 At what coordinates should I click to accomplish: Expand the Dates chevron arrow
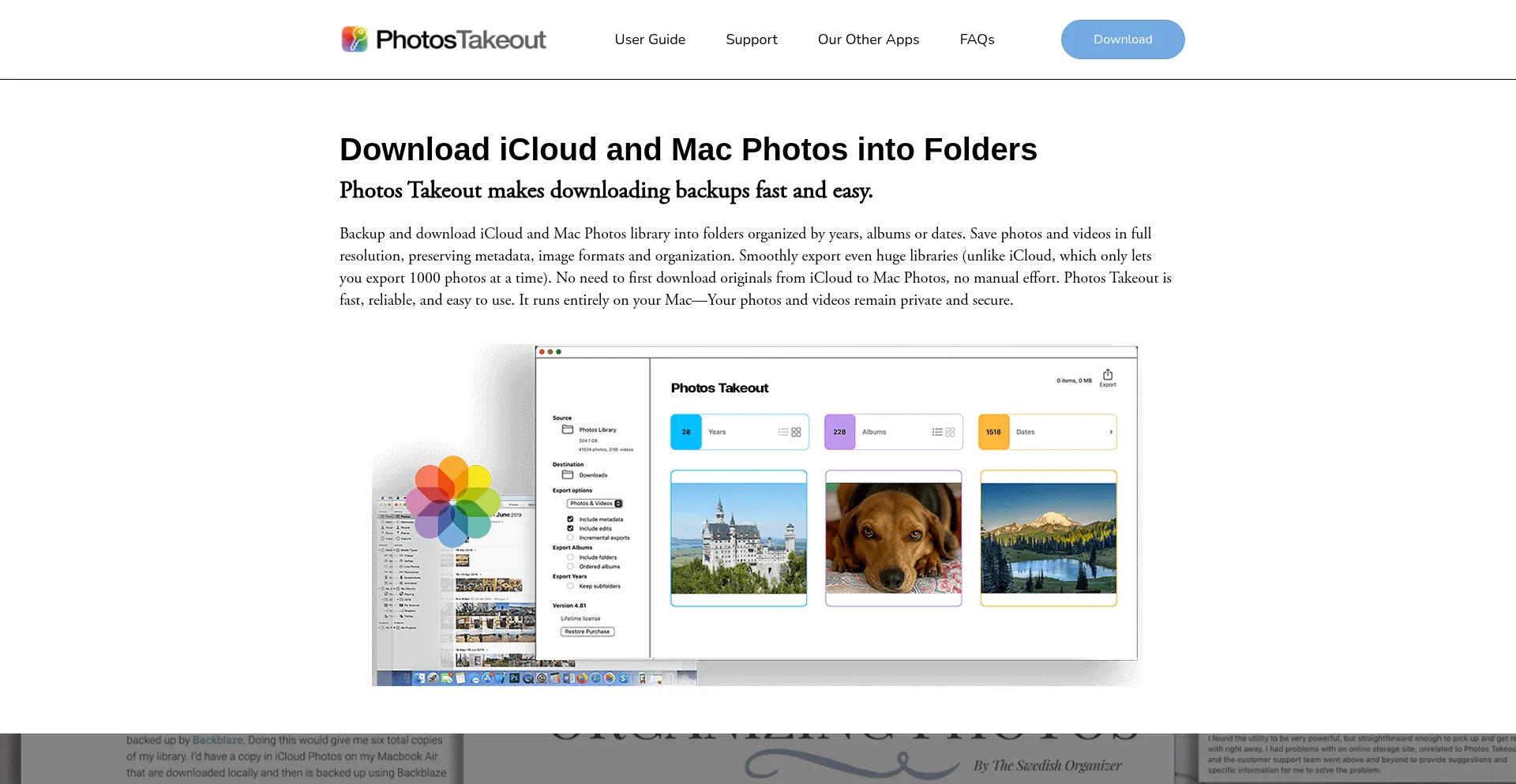click(x=1110, y=432)
